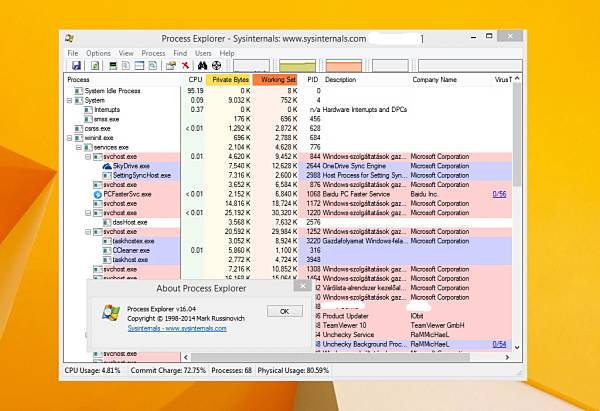Click the Save toolbar icon
Image resolution: width=600 pixels, height=411 pixels.
76,65
